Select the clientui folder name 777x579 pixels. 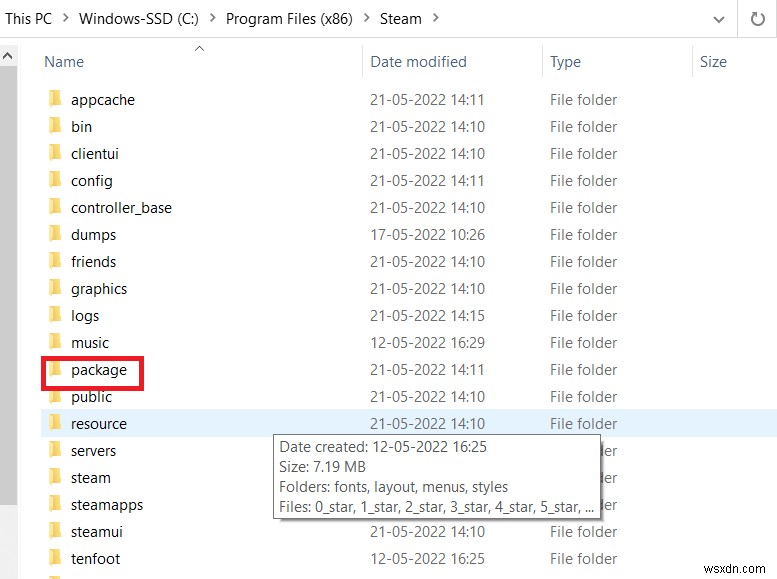95,154
